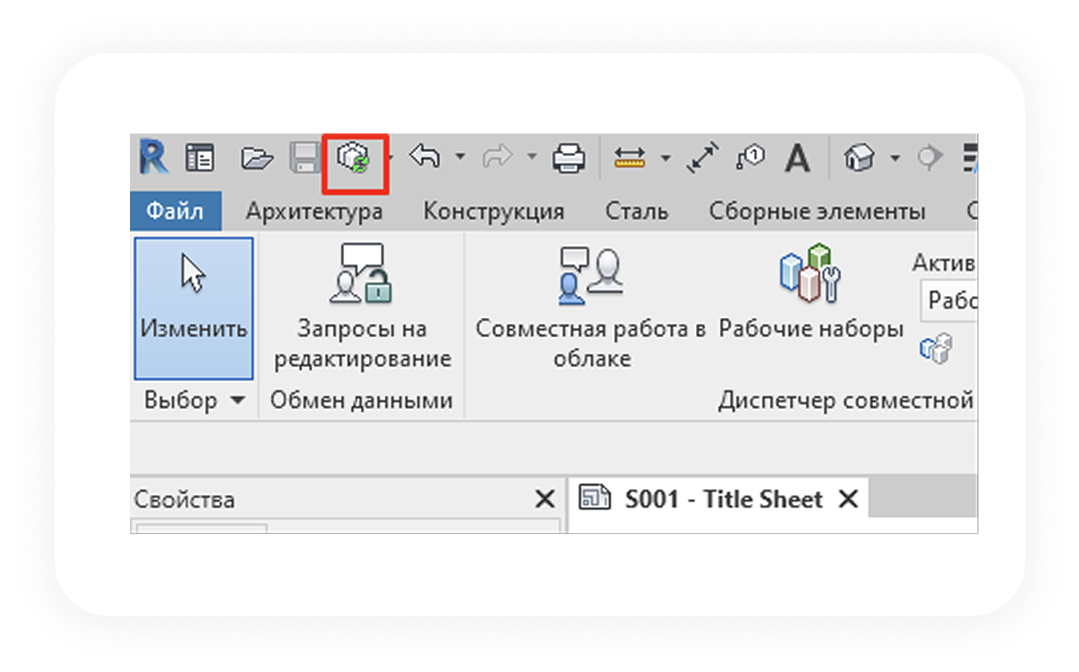Click the Save diskette icon

[x=304, y=158]
